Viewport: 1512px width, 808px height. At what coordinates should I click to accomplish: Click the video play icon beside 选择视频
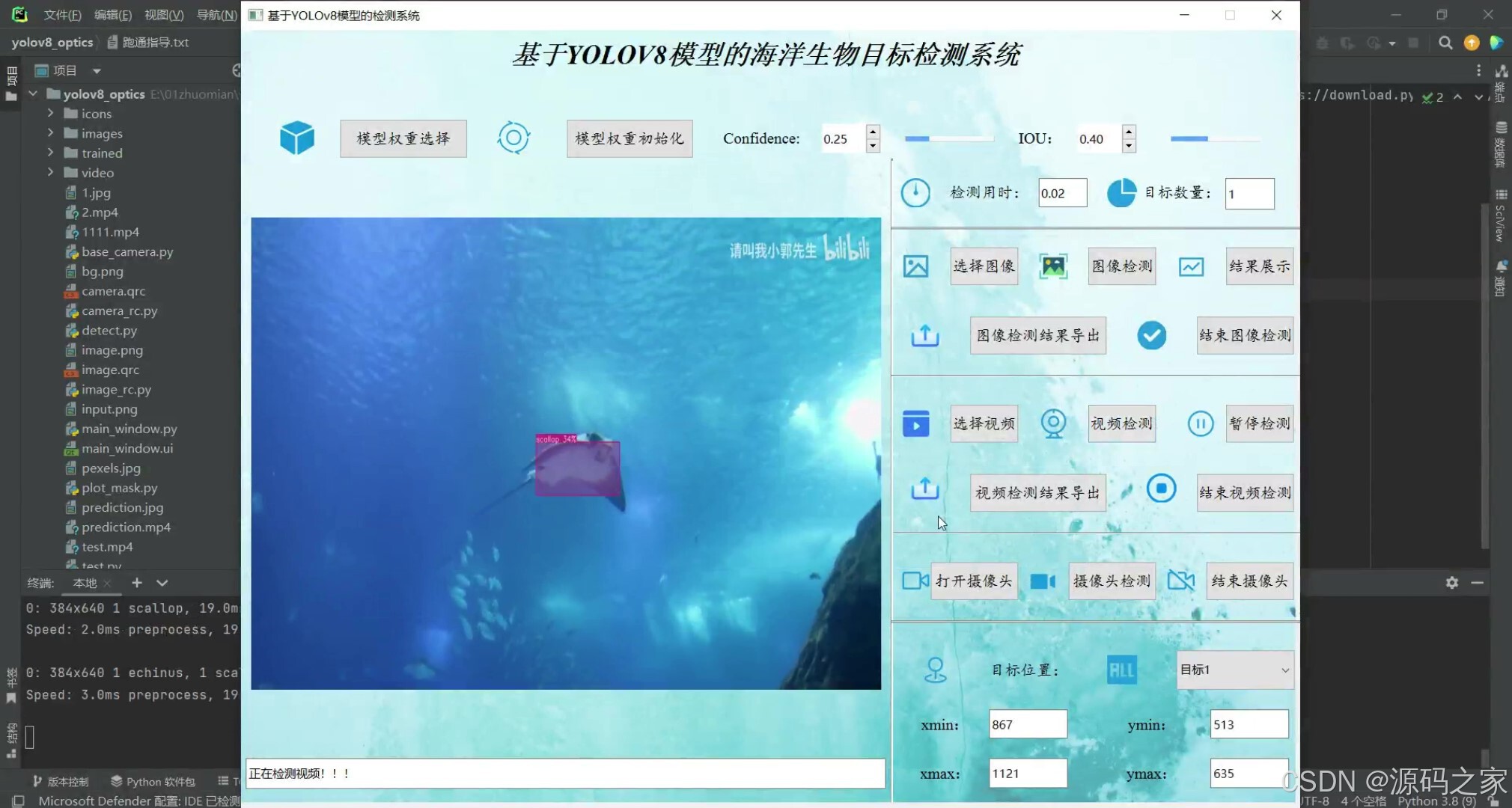[x=916, y=423]
